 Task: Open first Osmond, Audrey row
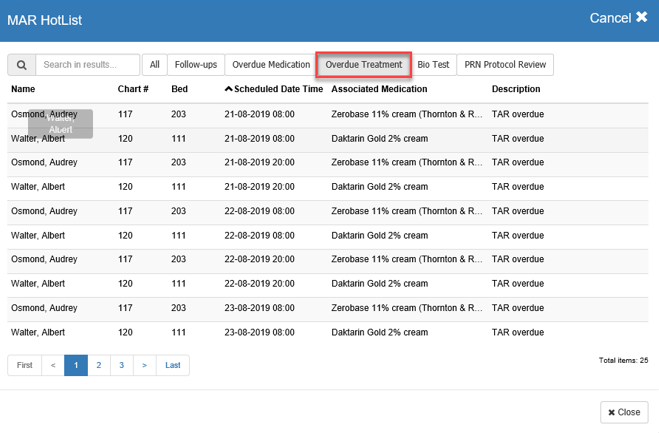point(44,114)
